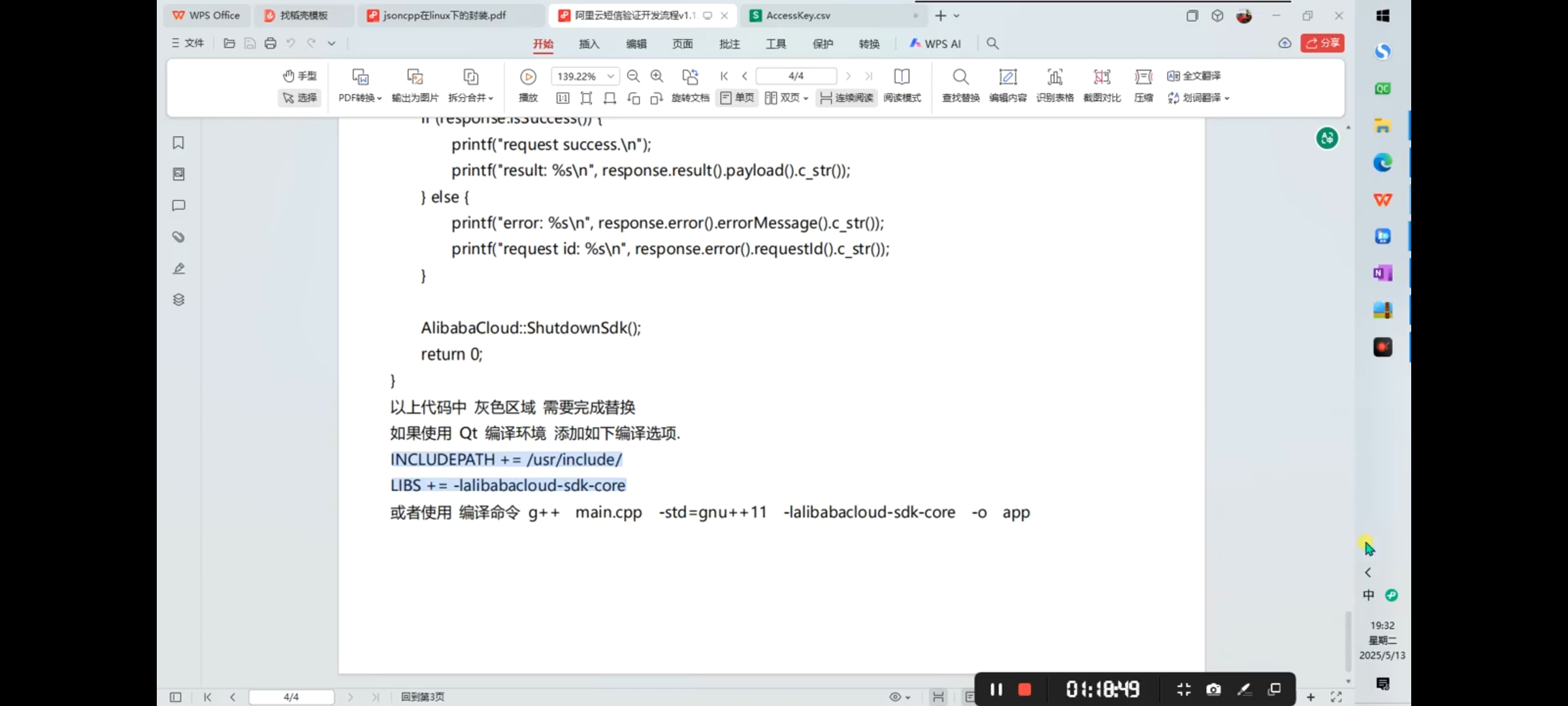Toggle continuous reading mode

[847, 97]
